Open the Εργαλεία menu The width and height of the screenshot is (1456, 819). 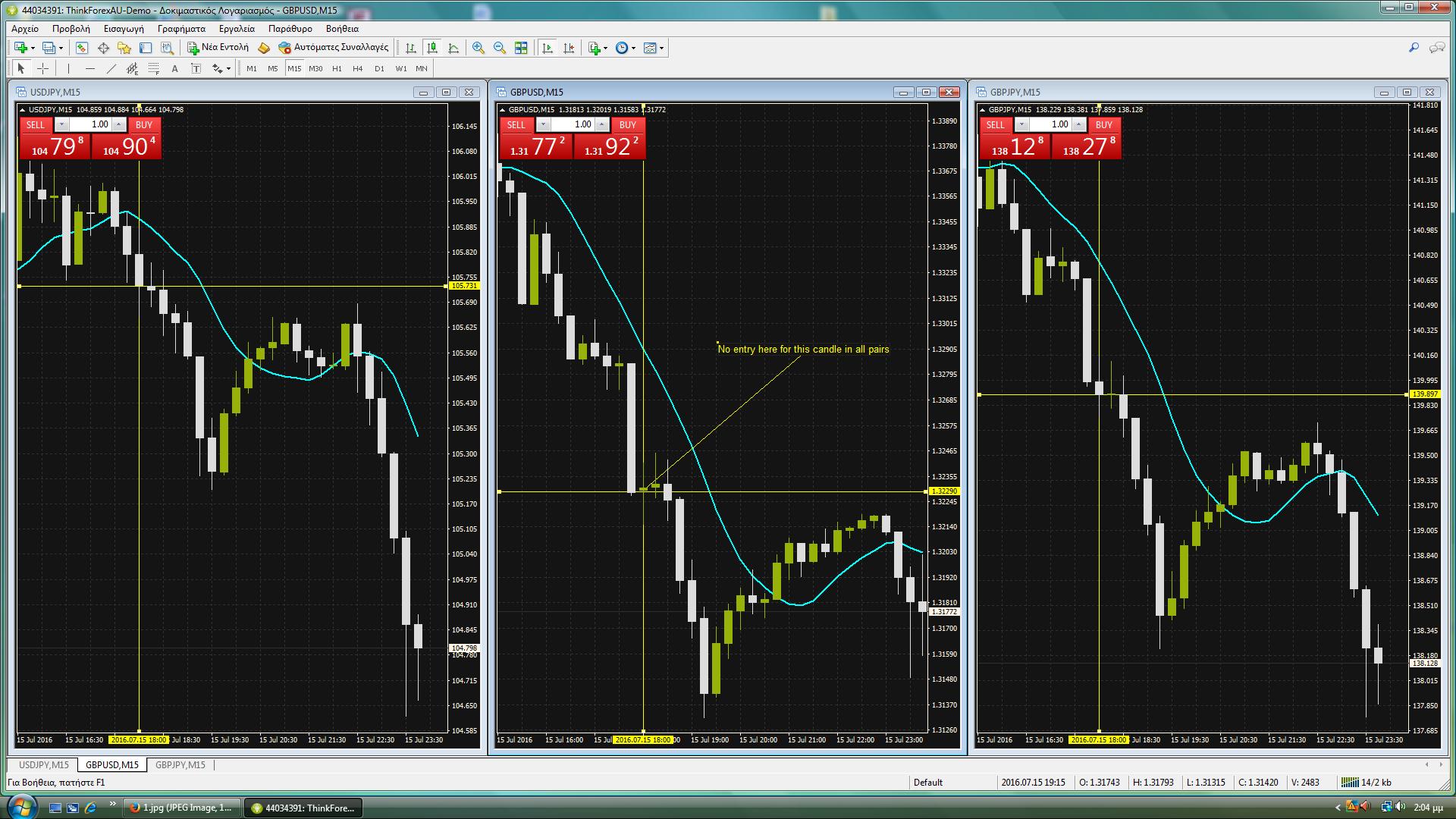coord(237,28)
